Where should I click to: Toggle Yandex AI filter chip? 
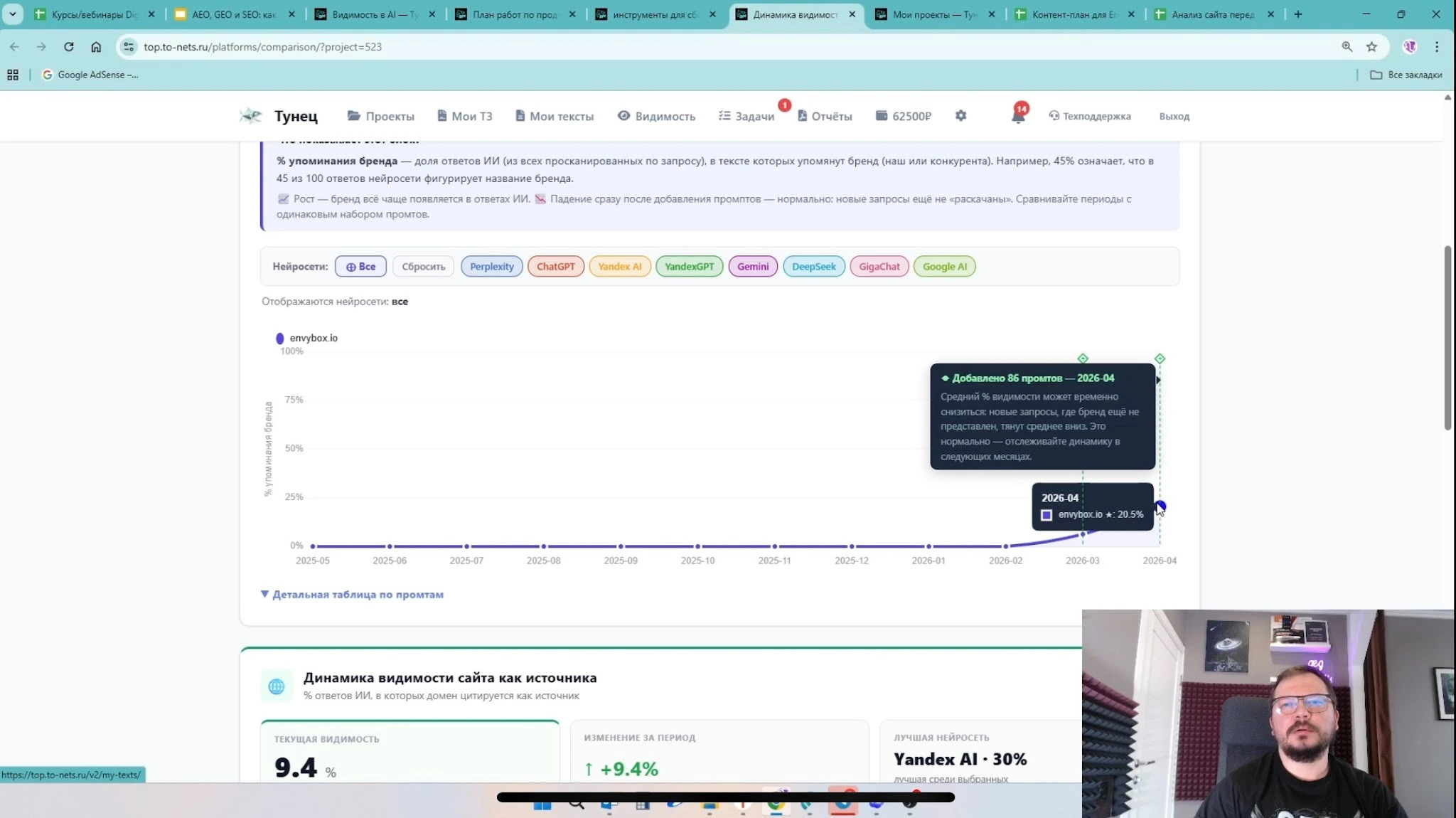tap(620, 267)
